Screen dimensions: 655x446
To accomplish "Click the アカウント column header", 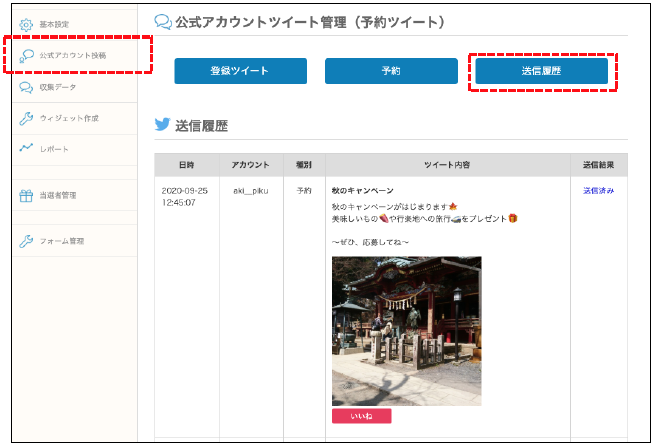I will (x=251, y=165).
